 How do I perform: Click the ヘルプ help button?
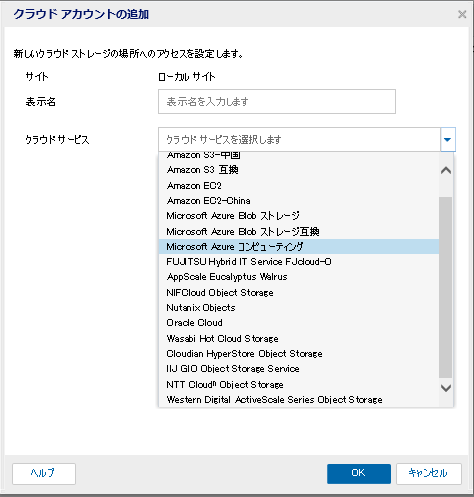[x=44, y=474]
